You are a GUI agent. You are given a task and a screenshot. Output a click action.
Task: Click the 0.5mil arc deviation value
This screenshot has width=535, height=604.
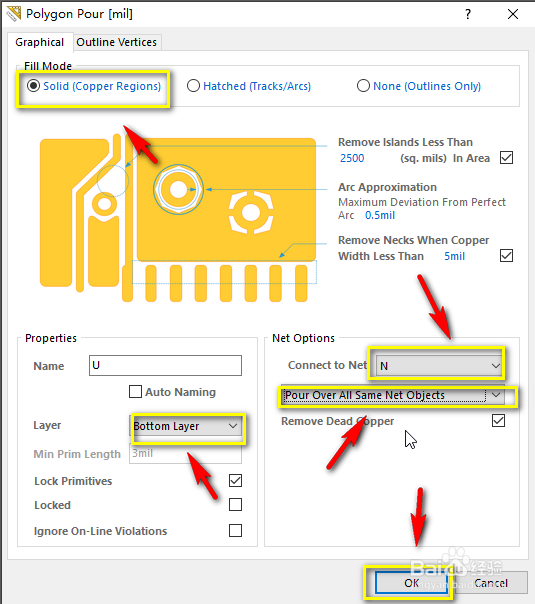[x=380, y=215]
